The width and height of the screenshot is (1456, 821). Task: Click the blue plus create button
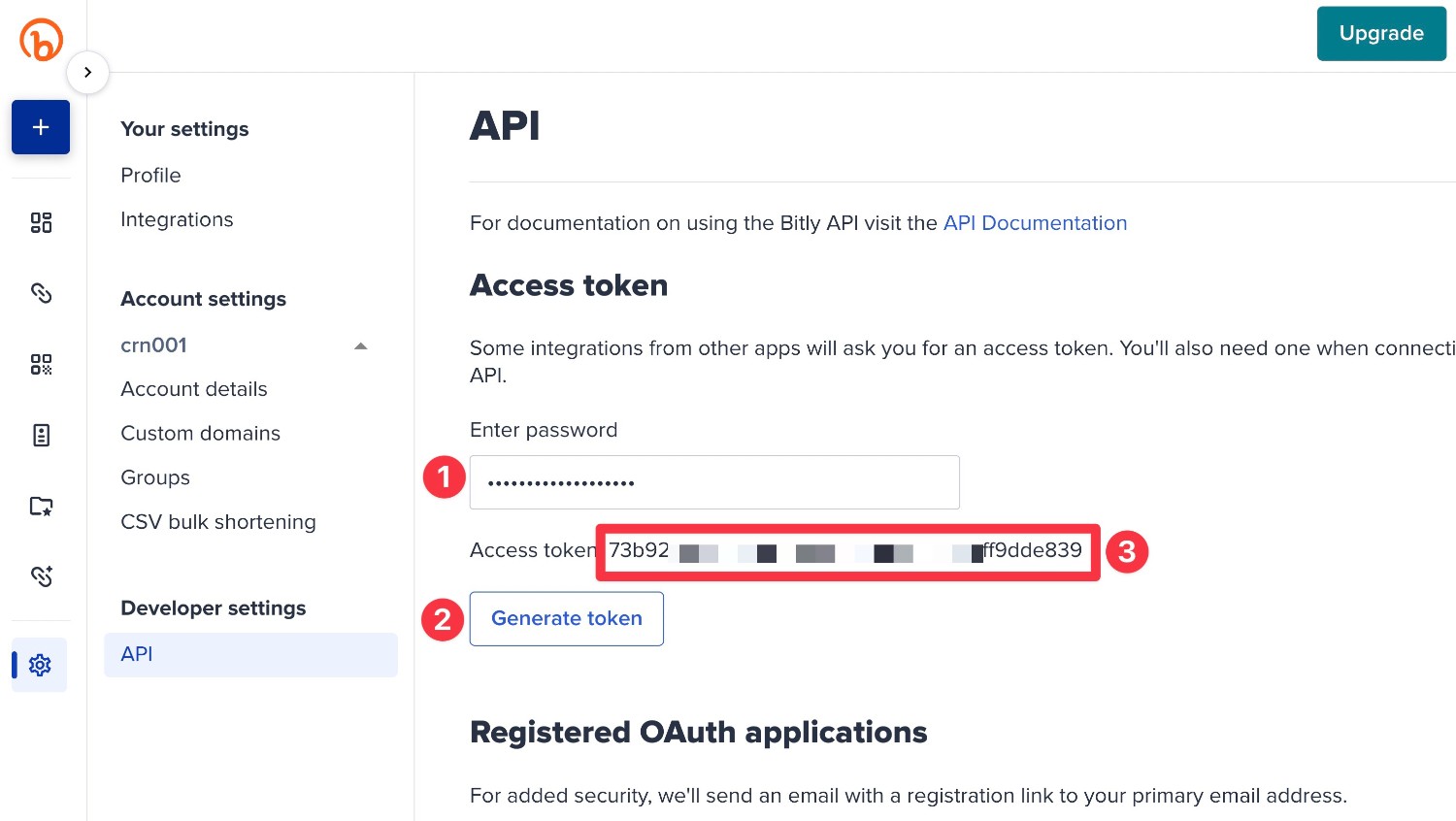coord(41,127)
